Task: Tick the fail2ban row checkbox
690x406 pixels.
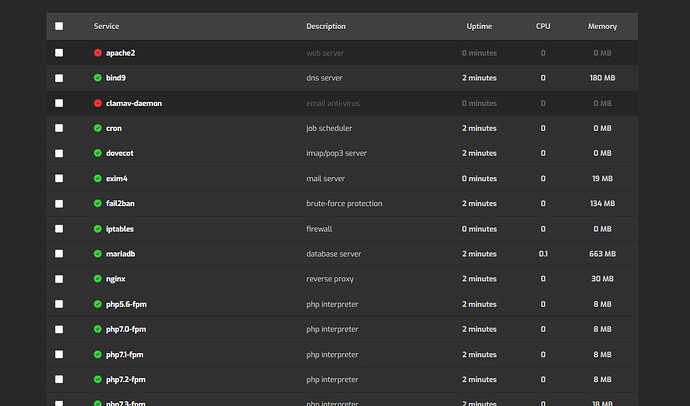Action: (59, 204)
